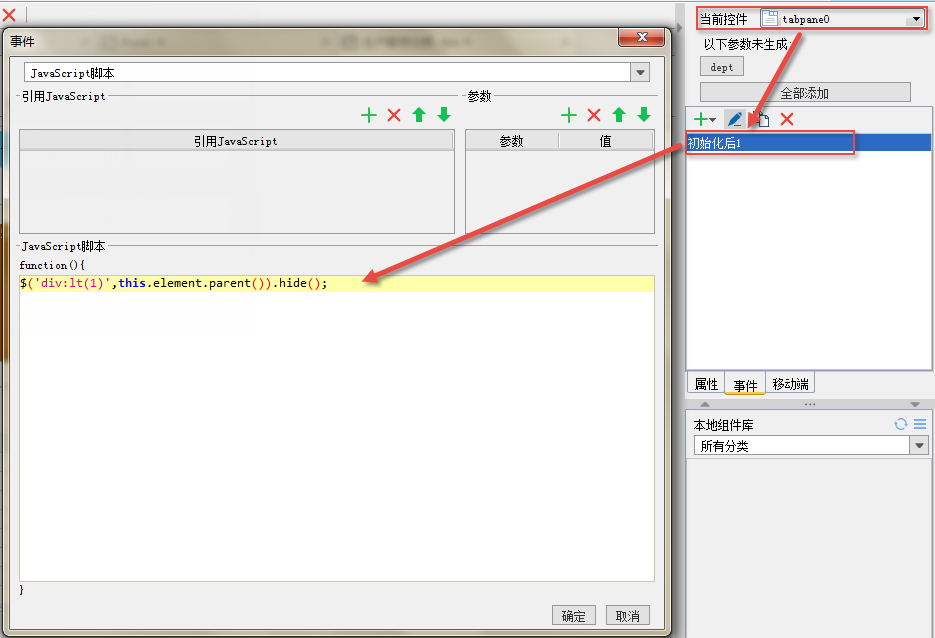Click the 本地组件库 label
This screenshot has width=935, height=638.
pyautogui.click(x=723, y=425)
